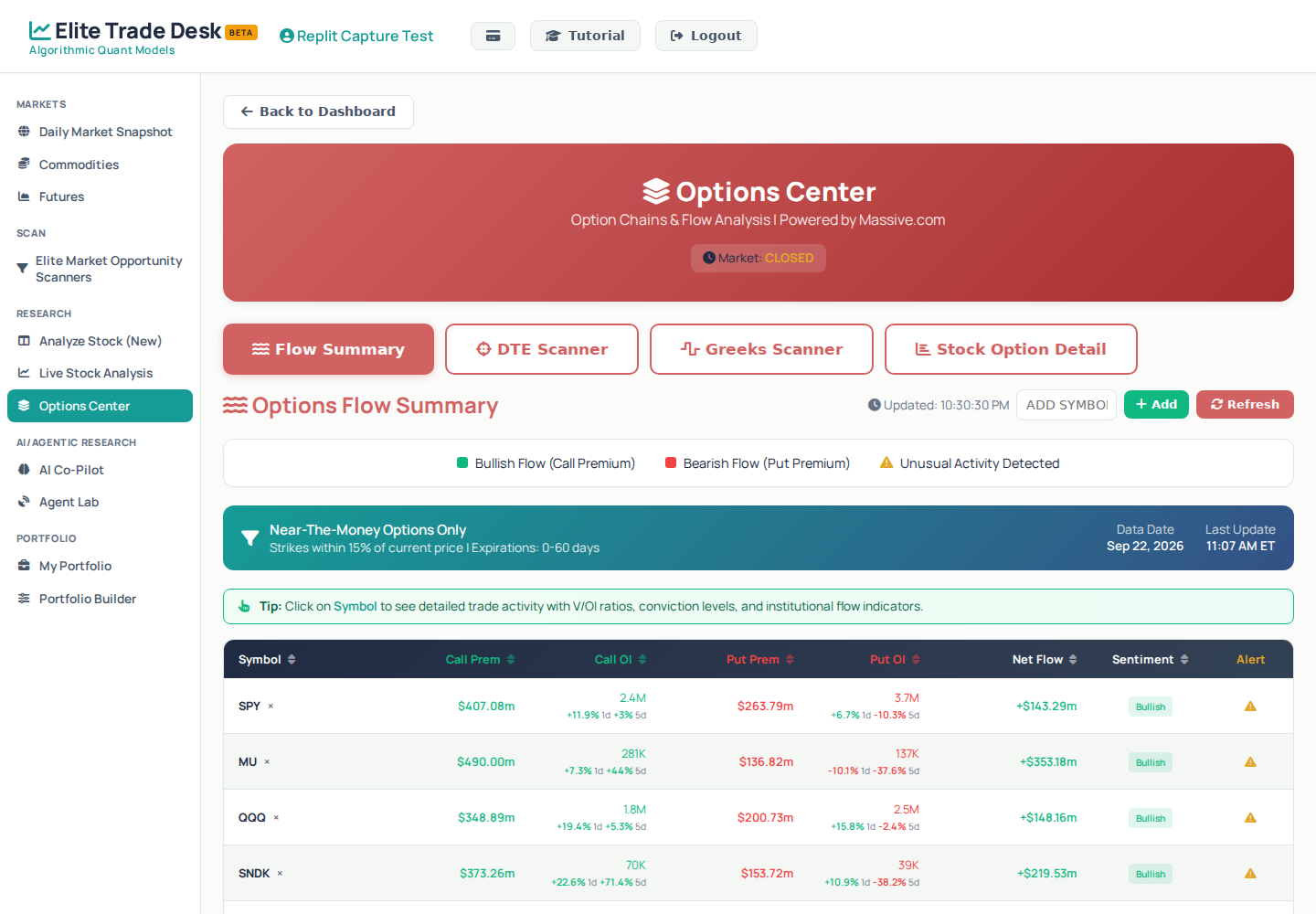The width and height of the screenshot is (1316, 914).
Task: Sort by Call Prem column
Action: (481, 659)
